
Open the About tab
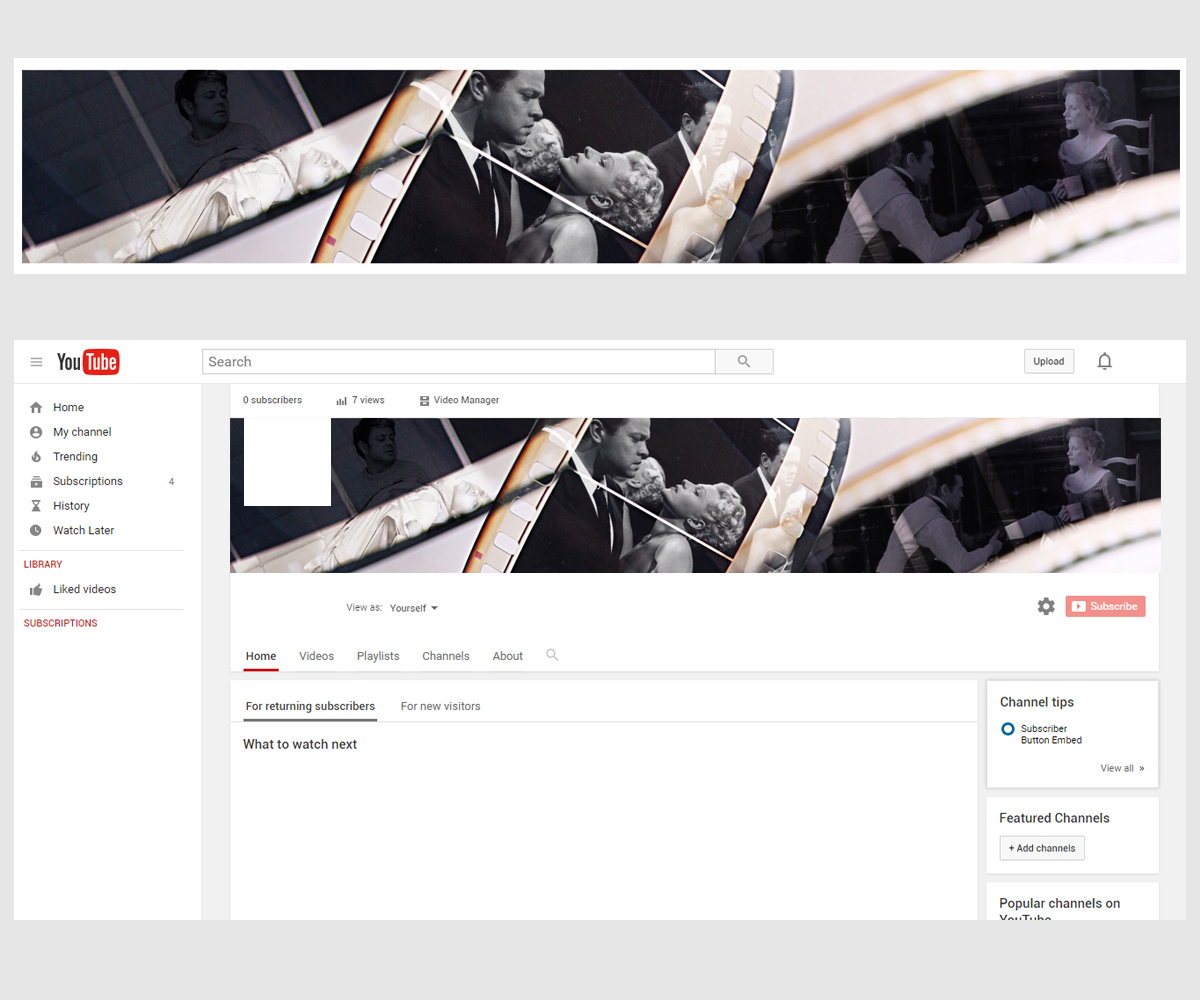pos(508,656)
